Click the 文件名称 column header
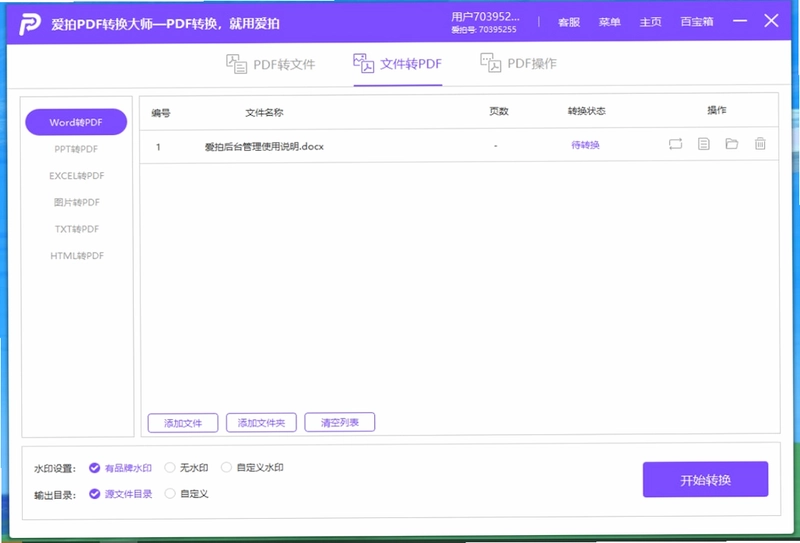This screenshot has height=543, width=800. pyautogui.click(x=264, y=112)
